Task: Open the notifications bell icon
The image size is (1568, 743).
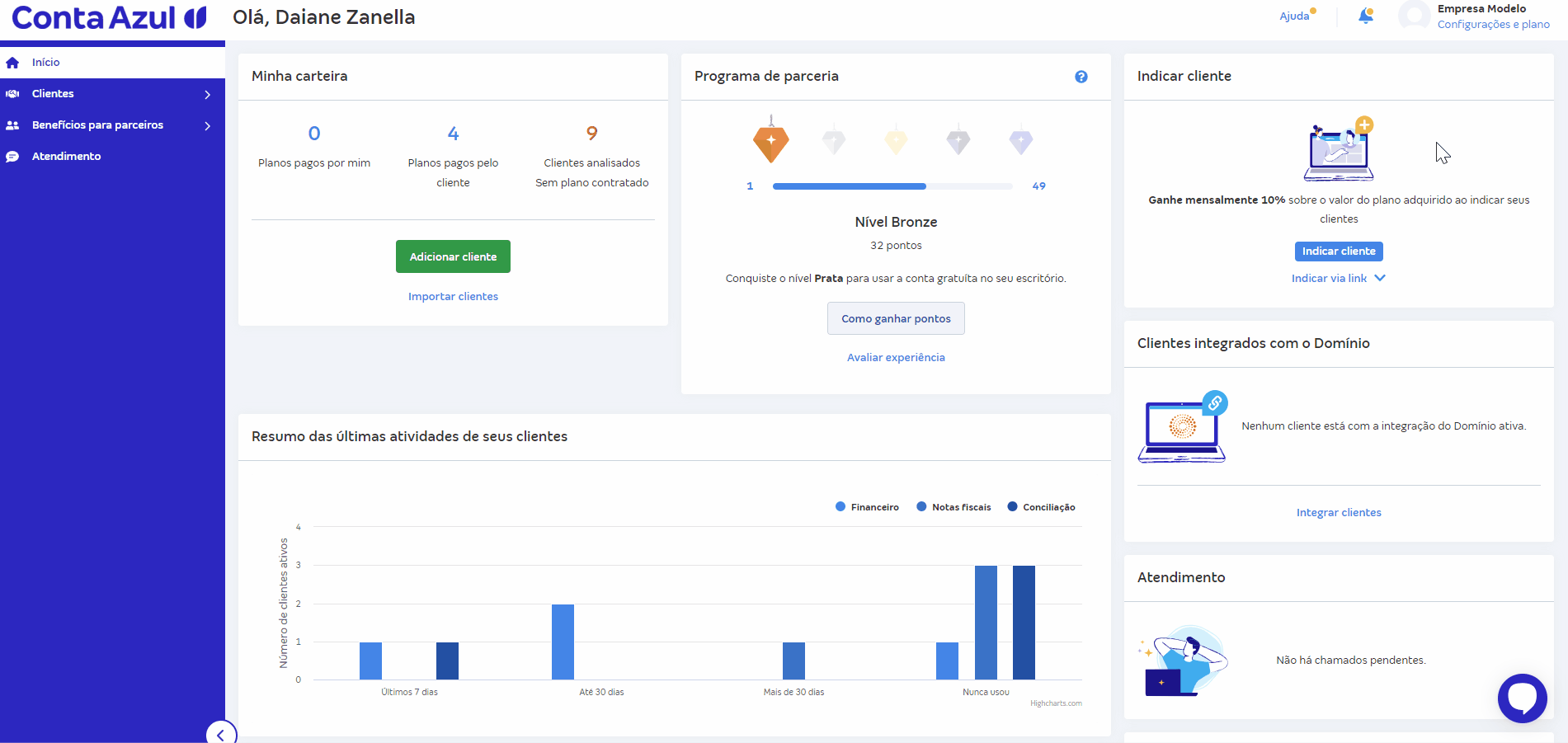Action: (x=1366, y=16)
